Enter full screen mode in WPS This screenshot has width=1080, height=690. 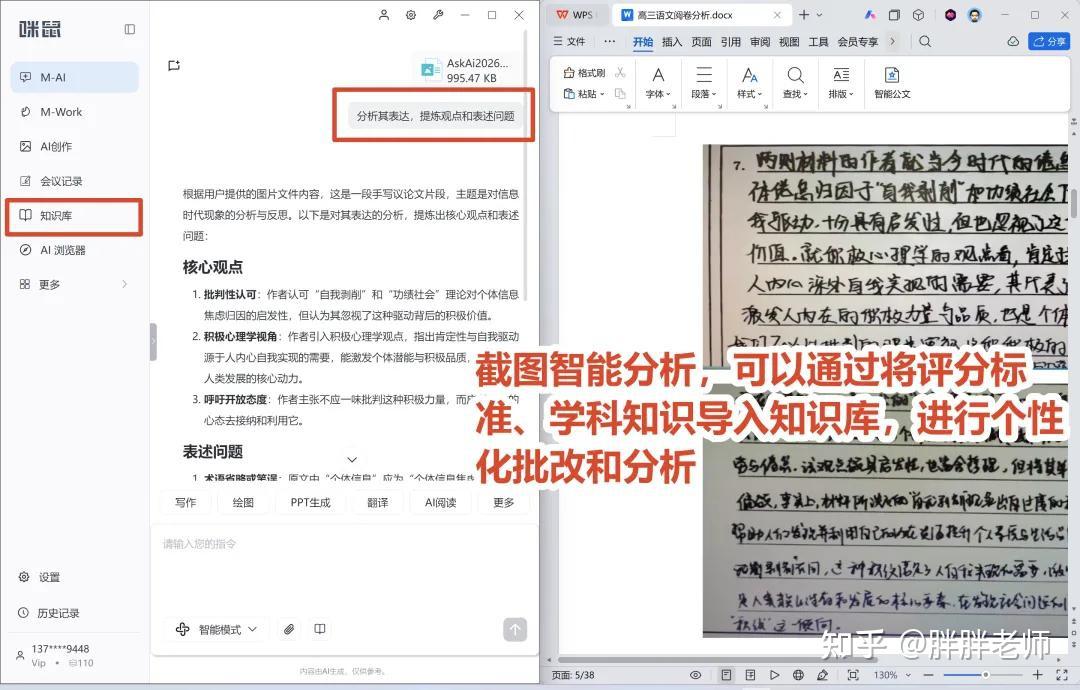1061,675
